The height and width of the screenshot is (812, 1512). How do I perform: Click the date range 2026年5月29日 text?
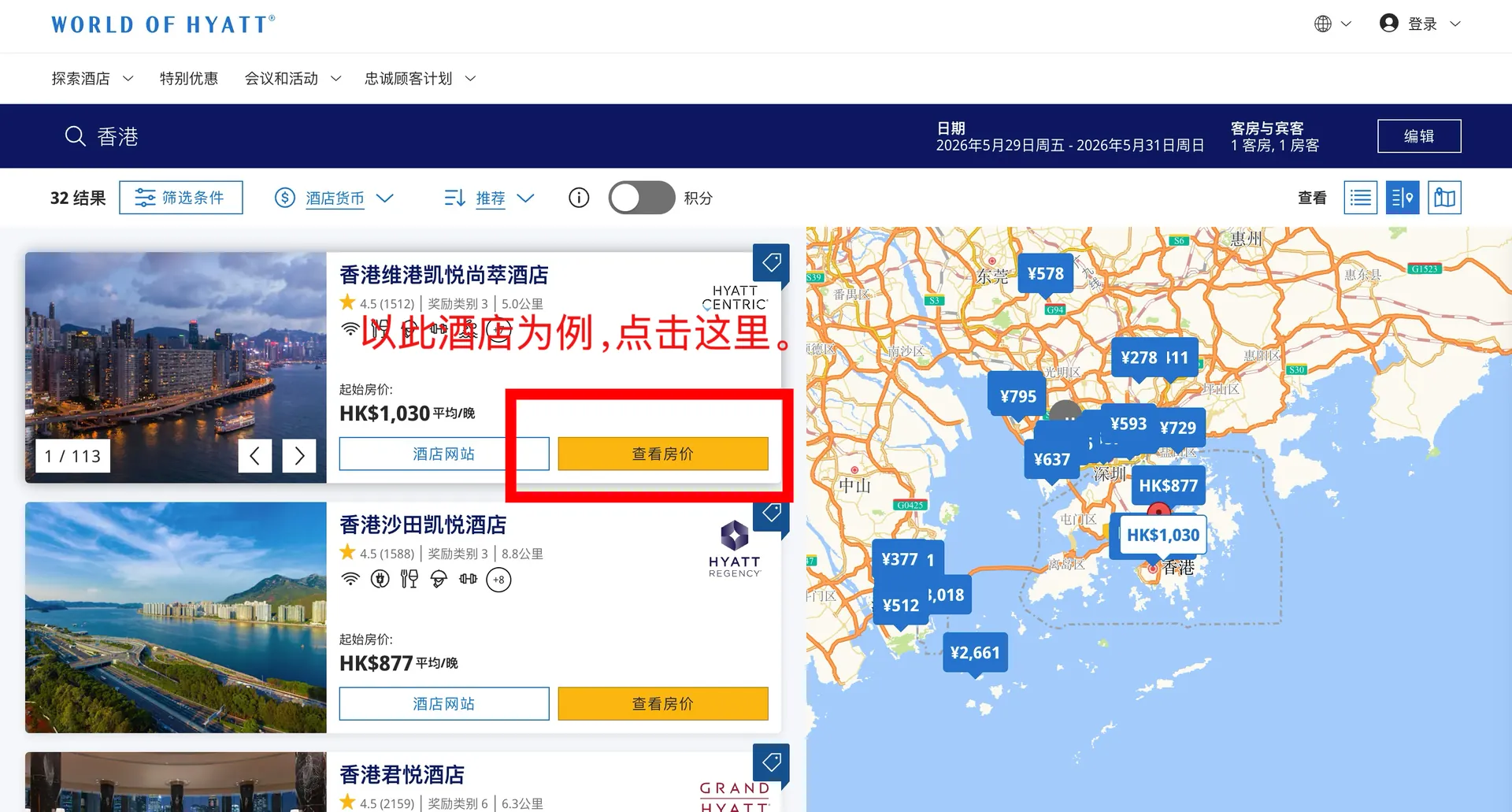(1070, 146)
